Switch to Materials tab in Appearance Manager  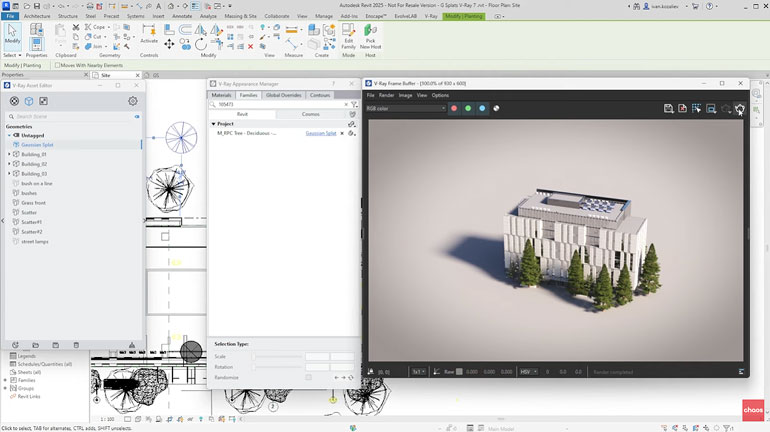[221, 95]
